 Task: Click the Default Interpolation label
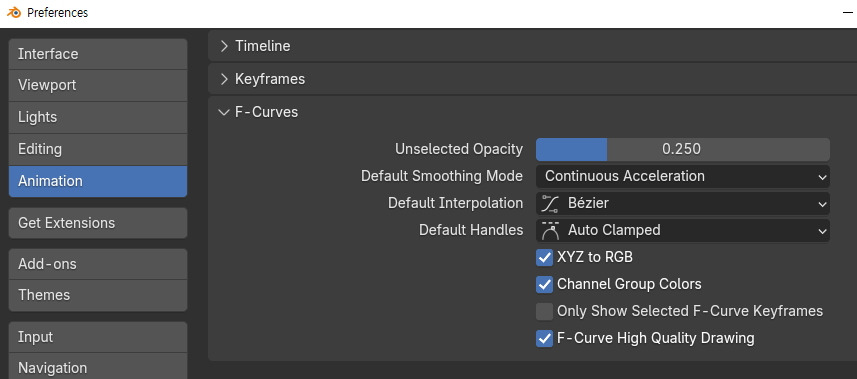[455, 203]
